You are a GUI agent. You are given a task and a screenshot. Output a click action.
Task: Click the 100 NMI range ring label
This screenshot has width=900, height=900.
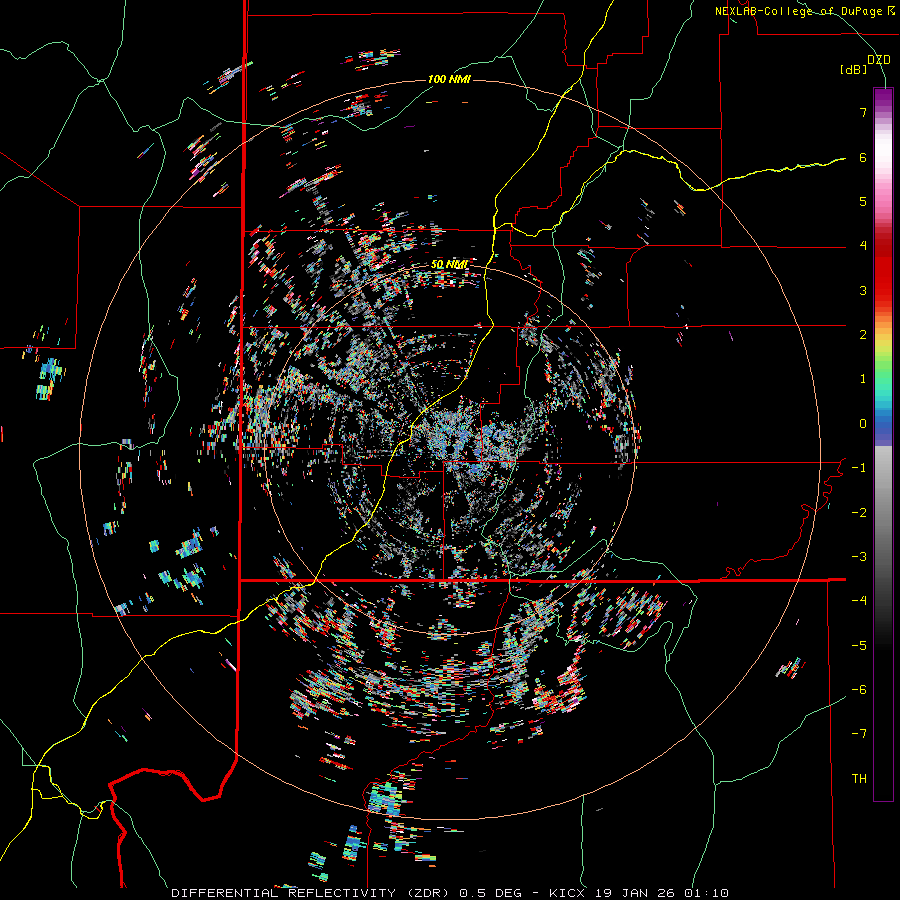coord(449,79)
